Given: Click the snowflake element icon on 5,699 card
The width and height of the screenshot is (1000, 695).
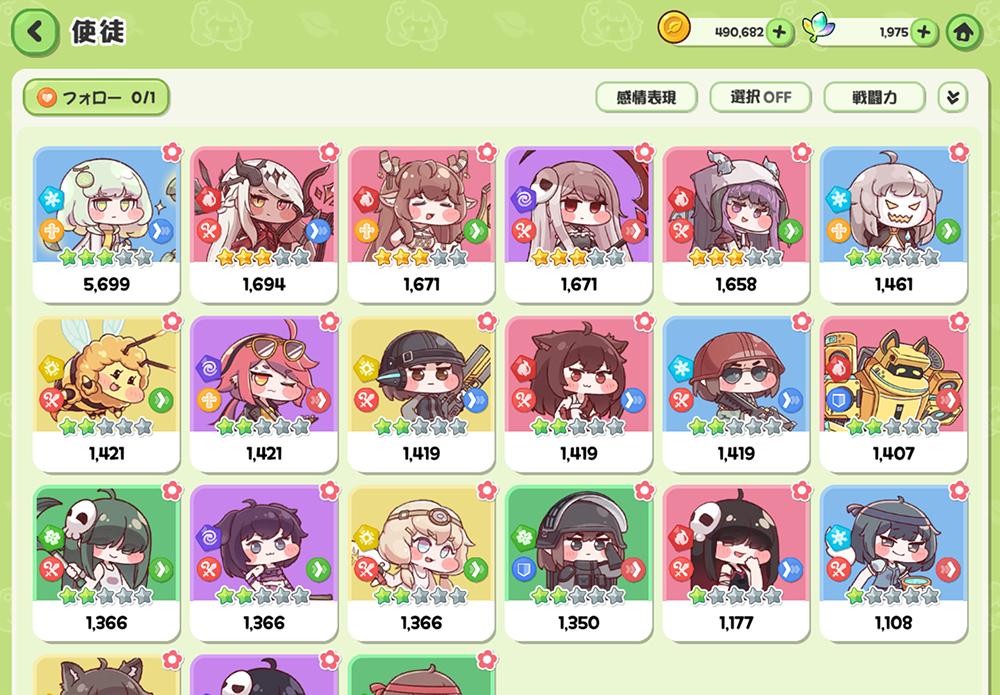Looking at the screenshot, I should [51, 199].
